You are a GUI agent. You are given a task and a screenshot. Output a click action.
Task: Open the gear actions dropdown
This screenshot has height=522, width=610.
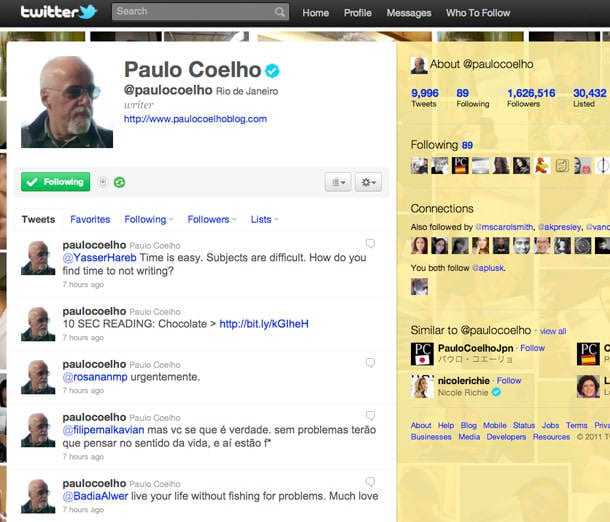point(368,182)
